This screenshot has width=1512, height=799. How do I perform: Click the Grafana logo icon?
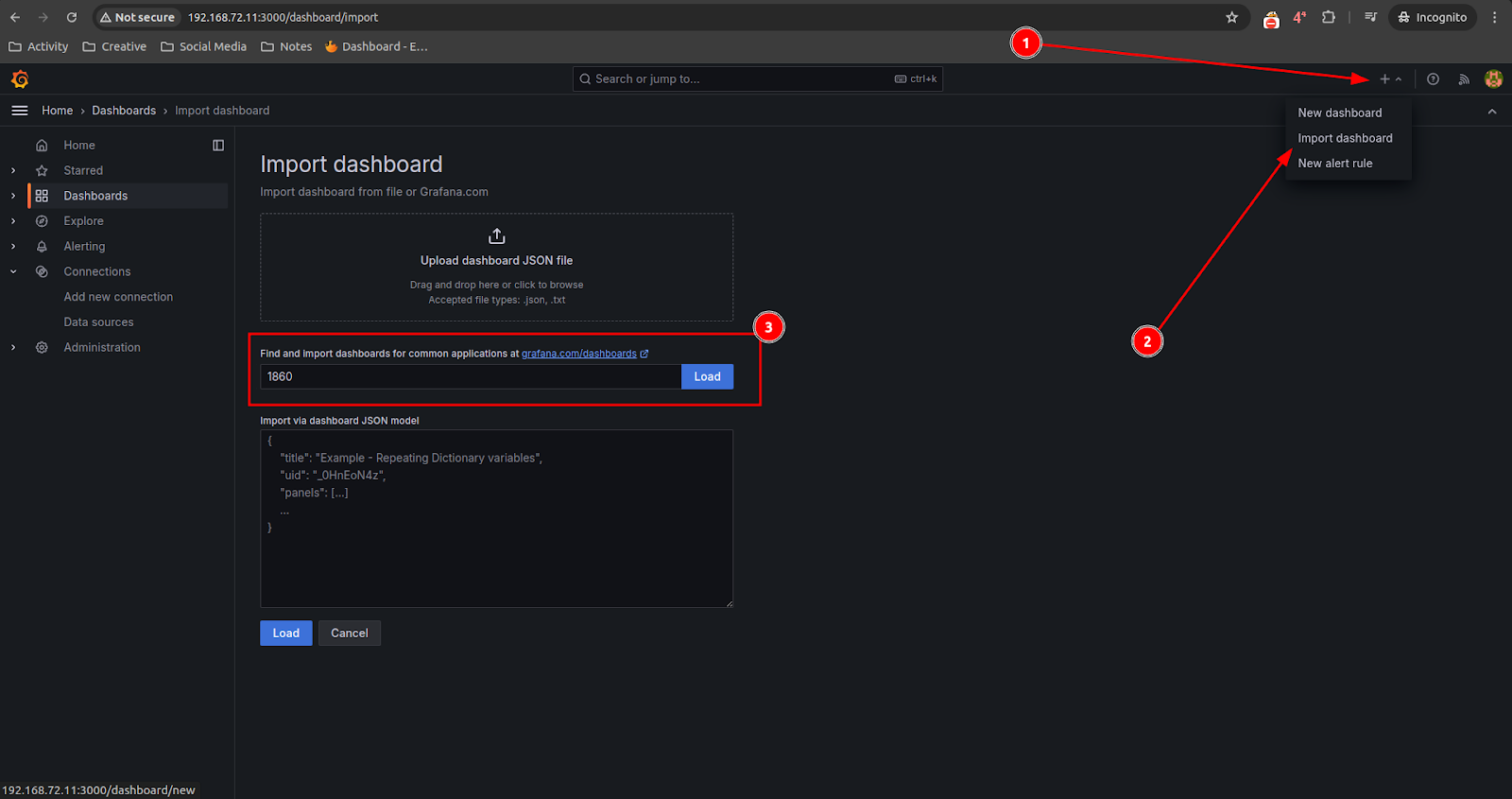(20, 79)
